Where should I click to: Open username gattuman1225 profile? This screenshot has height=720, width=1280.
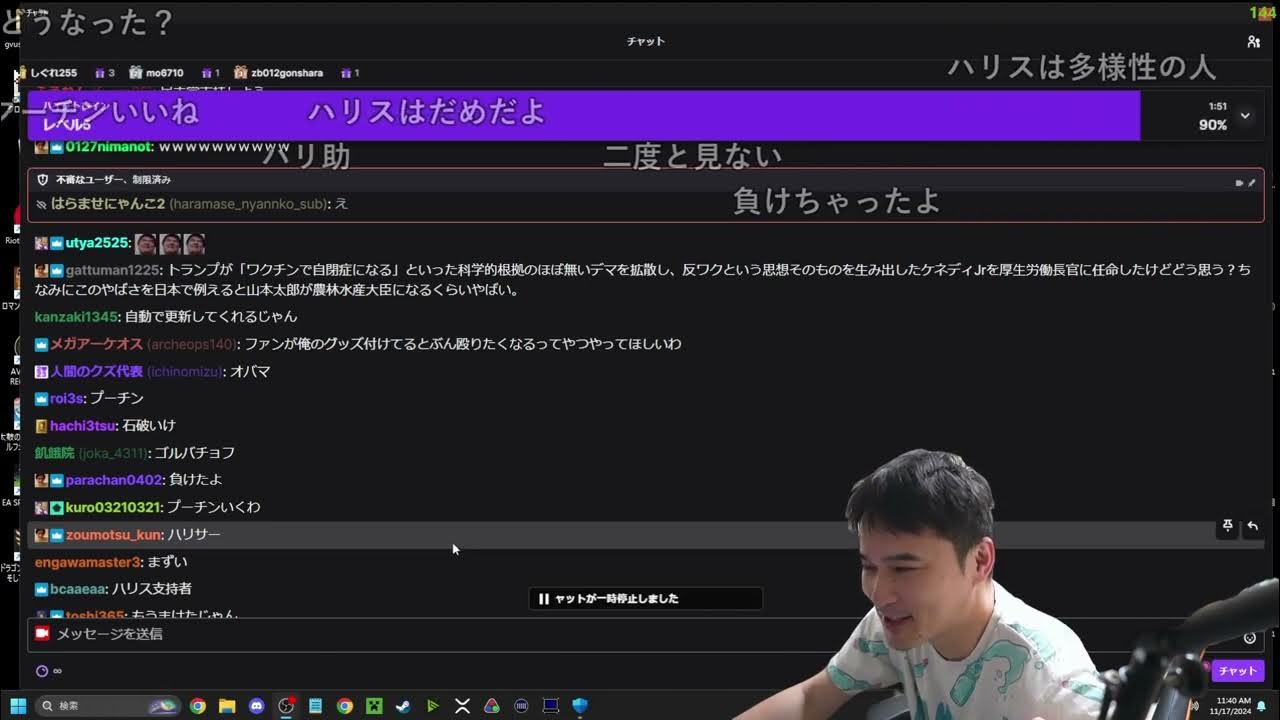coord(112,270)
